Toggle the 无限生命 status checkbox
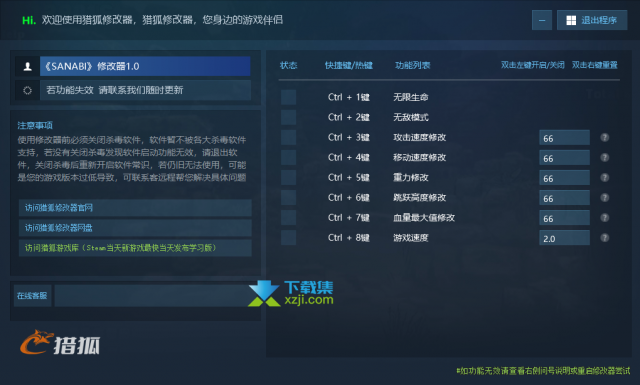Viewport: 640px width, 385px height. (289, 97)
